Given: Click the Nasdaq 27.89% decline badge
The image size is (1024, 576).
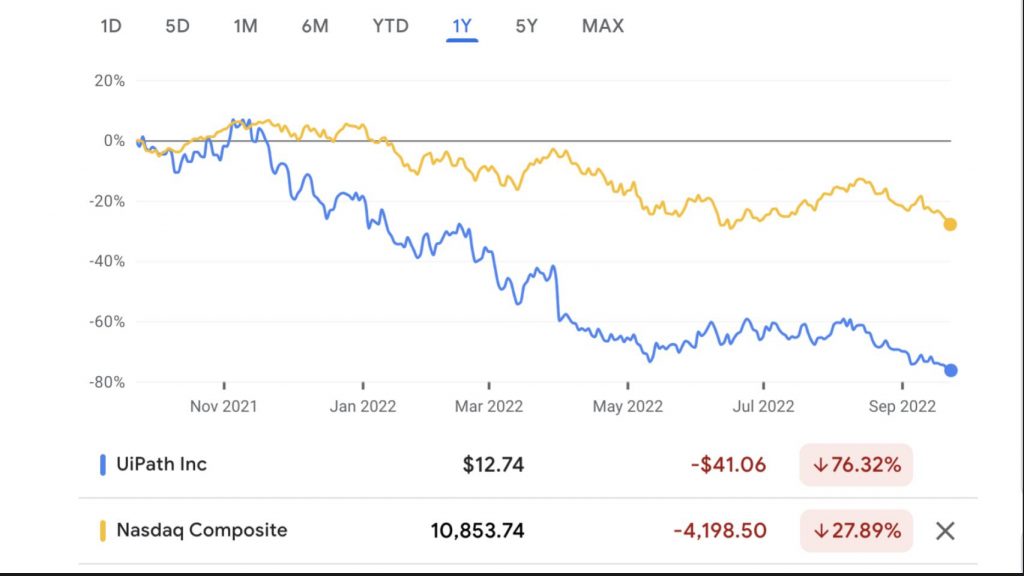Looking at the screenshot, I should [x=856, y=531].
